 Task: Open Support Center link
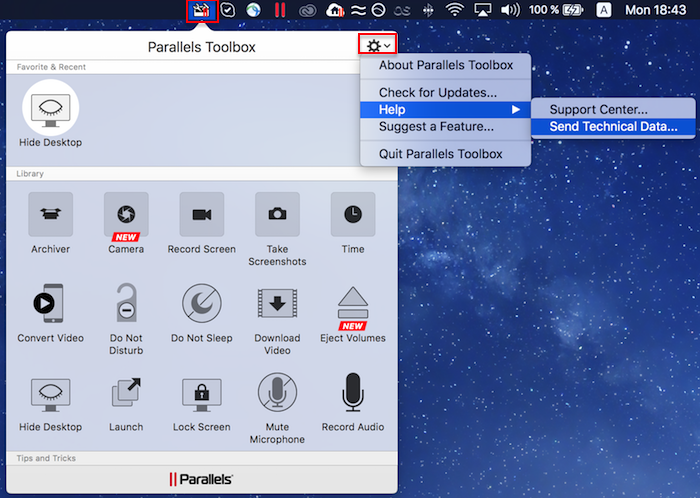click(598, 109)
